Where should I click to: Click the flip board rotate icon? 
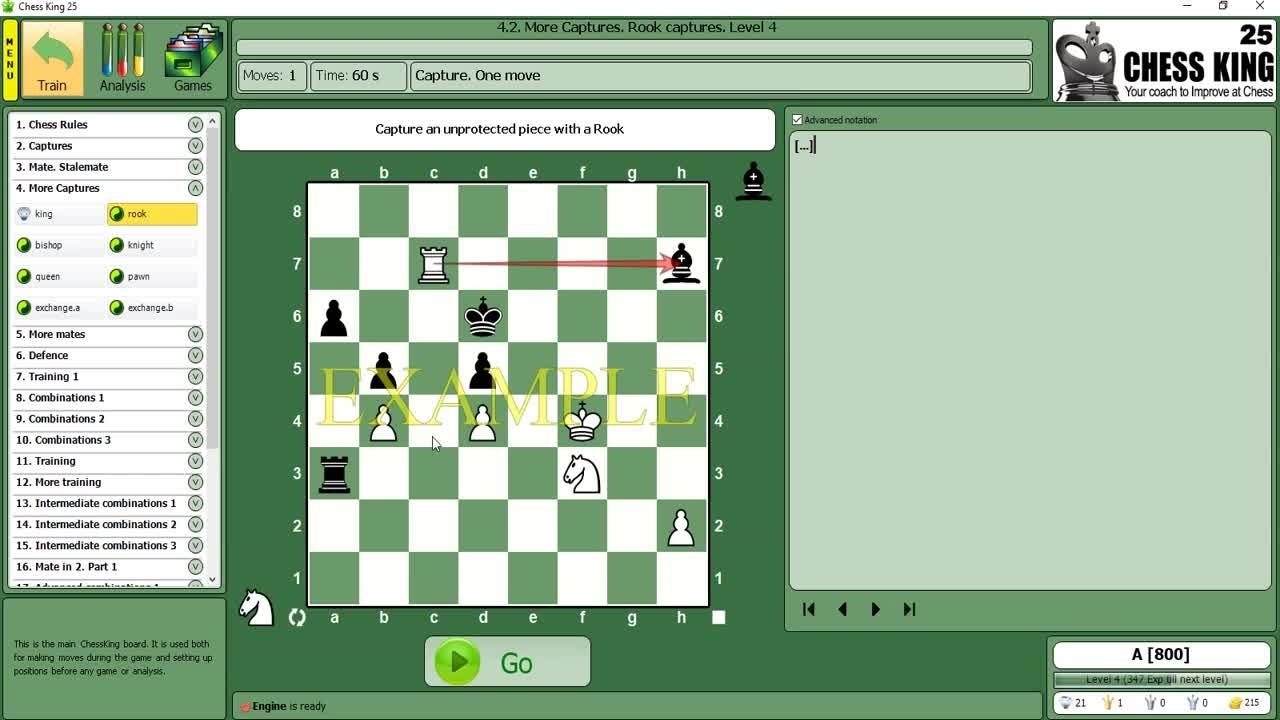pos(297,617)
